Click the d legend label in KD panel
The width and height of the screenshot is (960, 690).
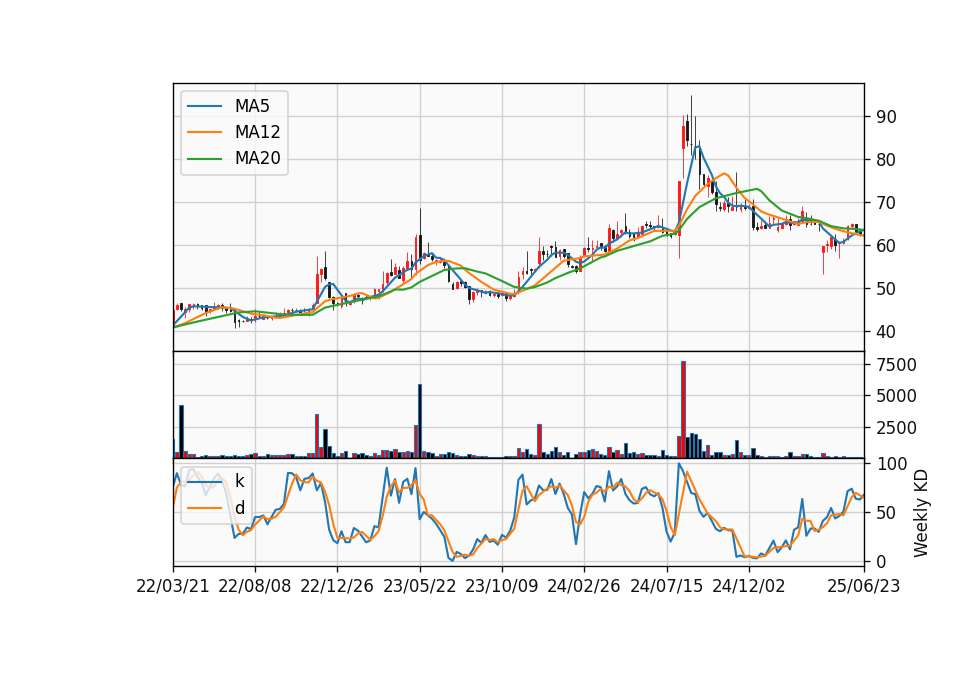click(x=239, y=508)
